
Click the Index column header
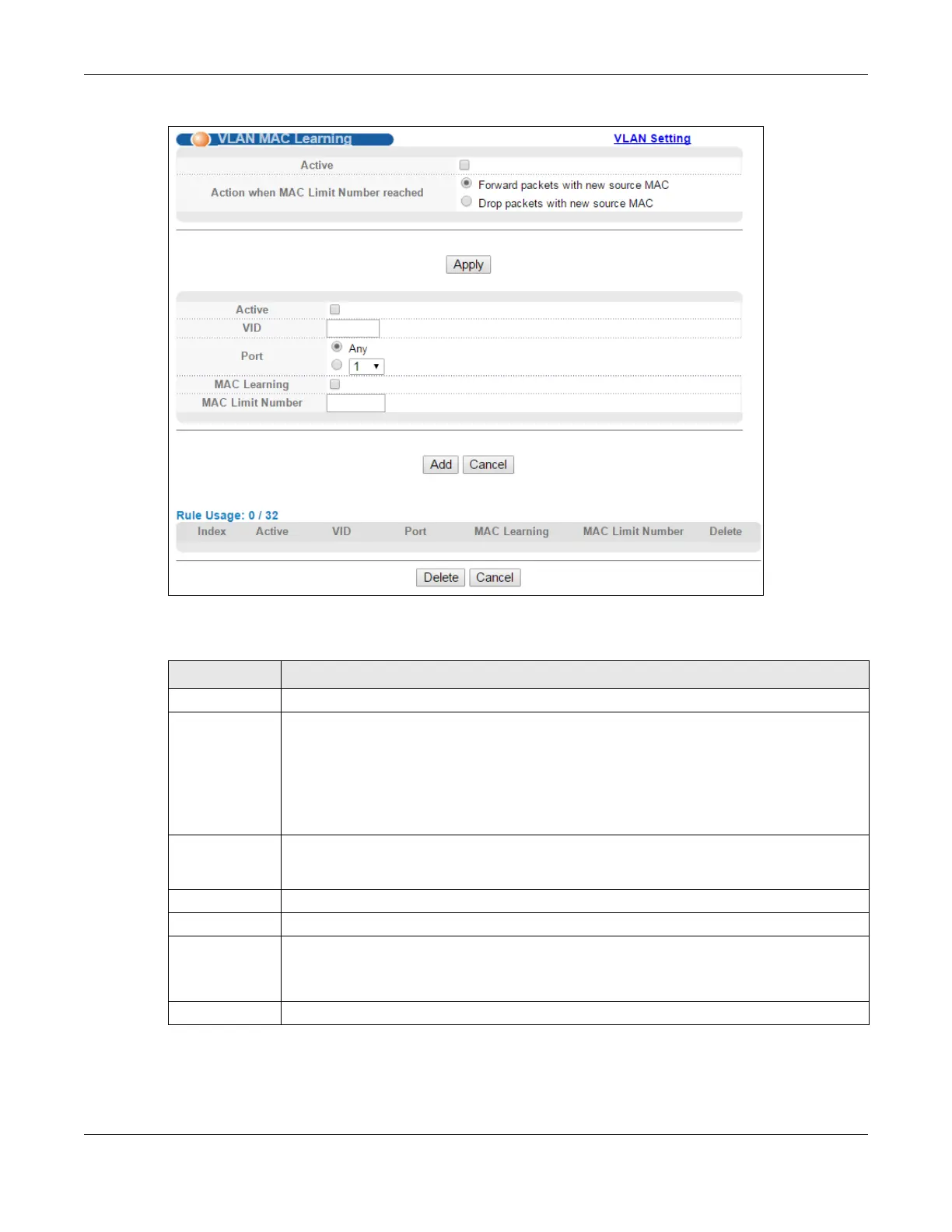[x=212, y=531]
